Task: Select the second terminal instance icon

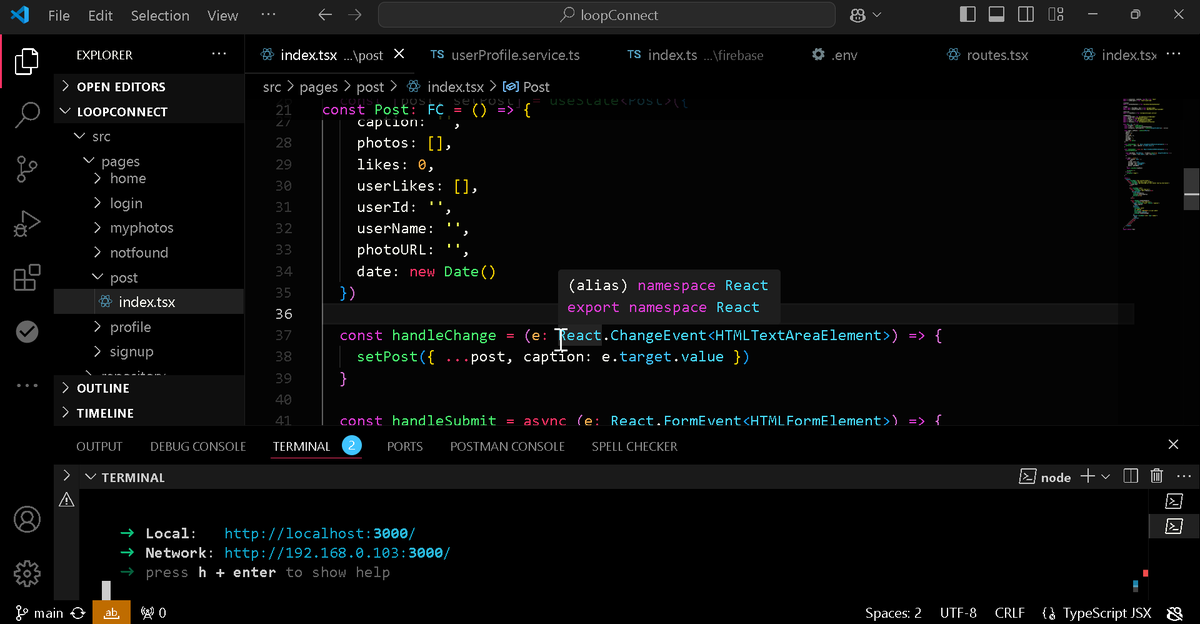Action: [1175, 526]
